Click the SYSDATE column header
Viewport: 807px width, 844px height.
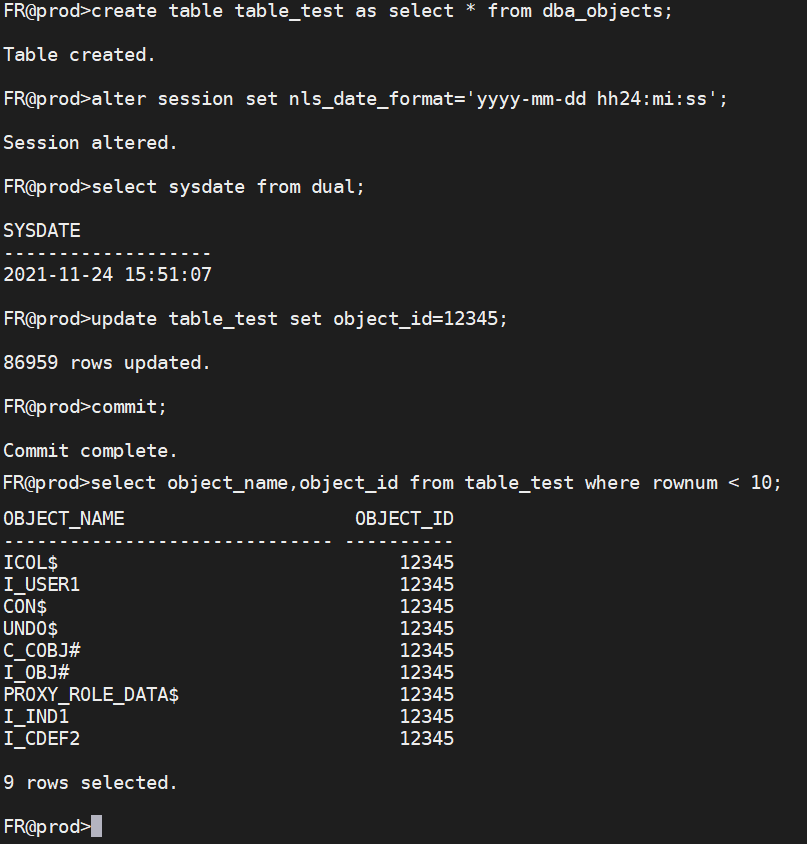[42, 231]
